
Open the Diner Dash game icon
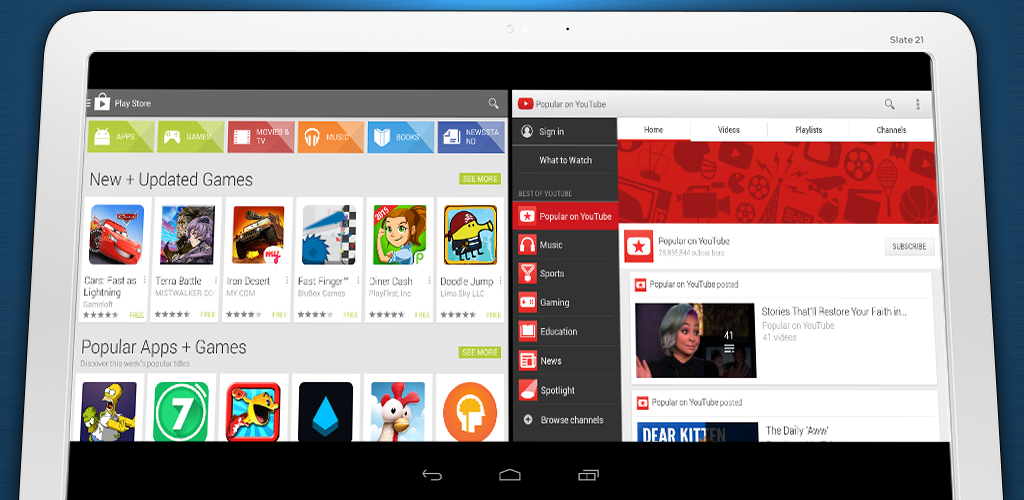click(x=400, y=235)
